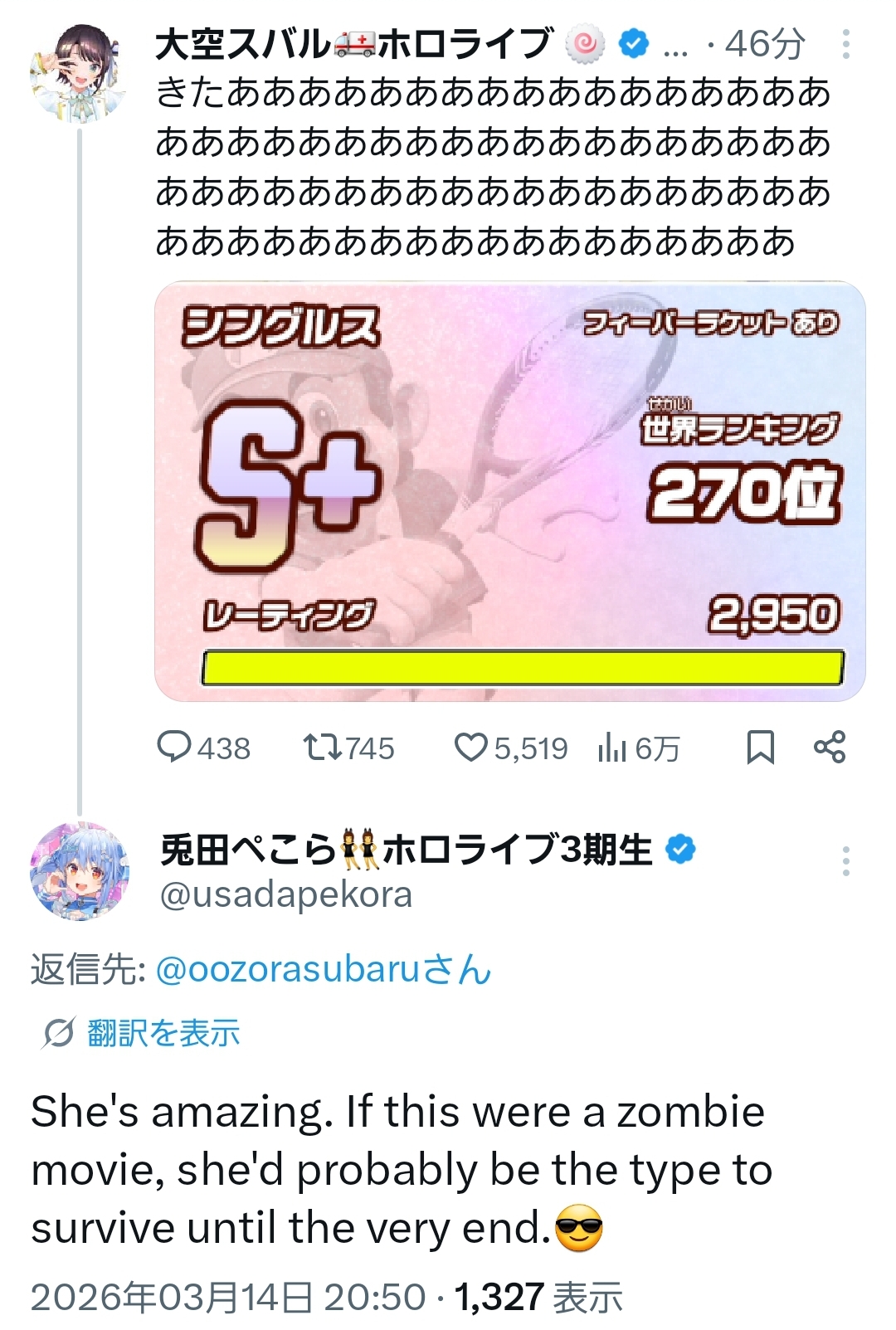Bookmark the Subaru tweet
This screenshot has height=1330, width=896.
point(761,747)
